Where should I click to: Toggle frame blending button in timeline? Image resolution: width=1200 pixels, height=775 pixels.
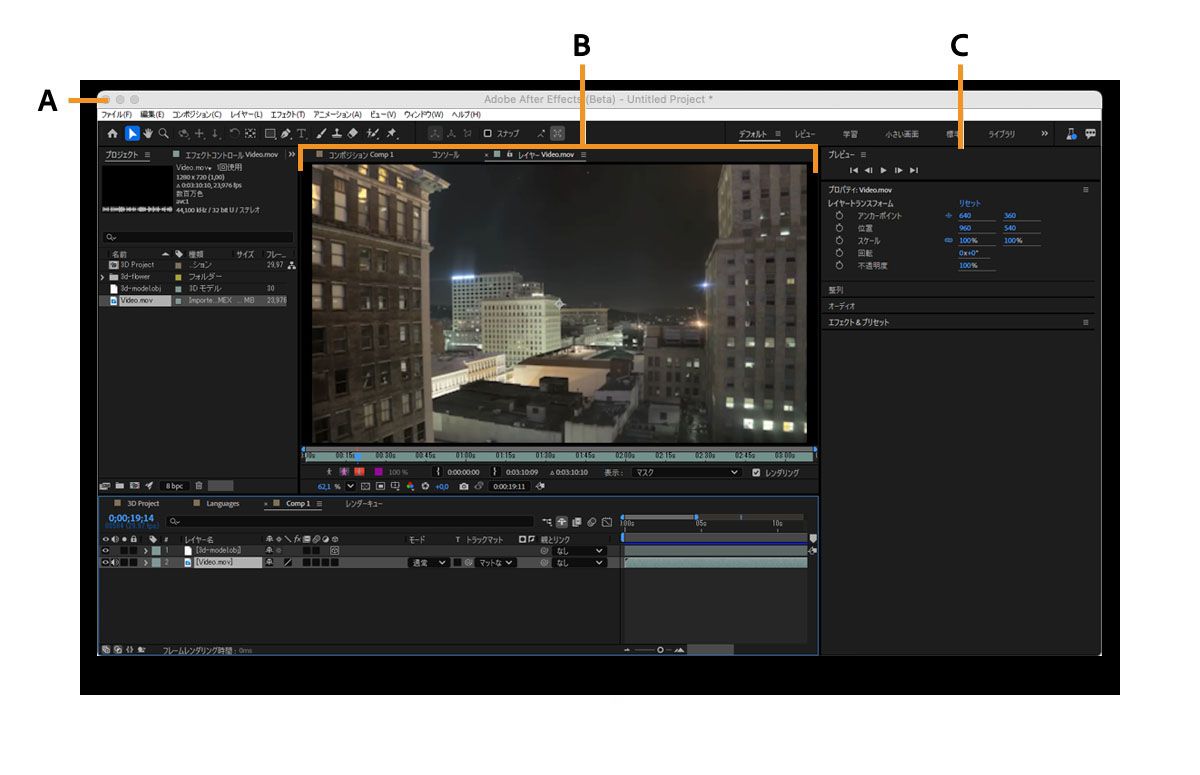[576, 521]
